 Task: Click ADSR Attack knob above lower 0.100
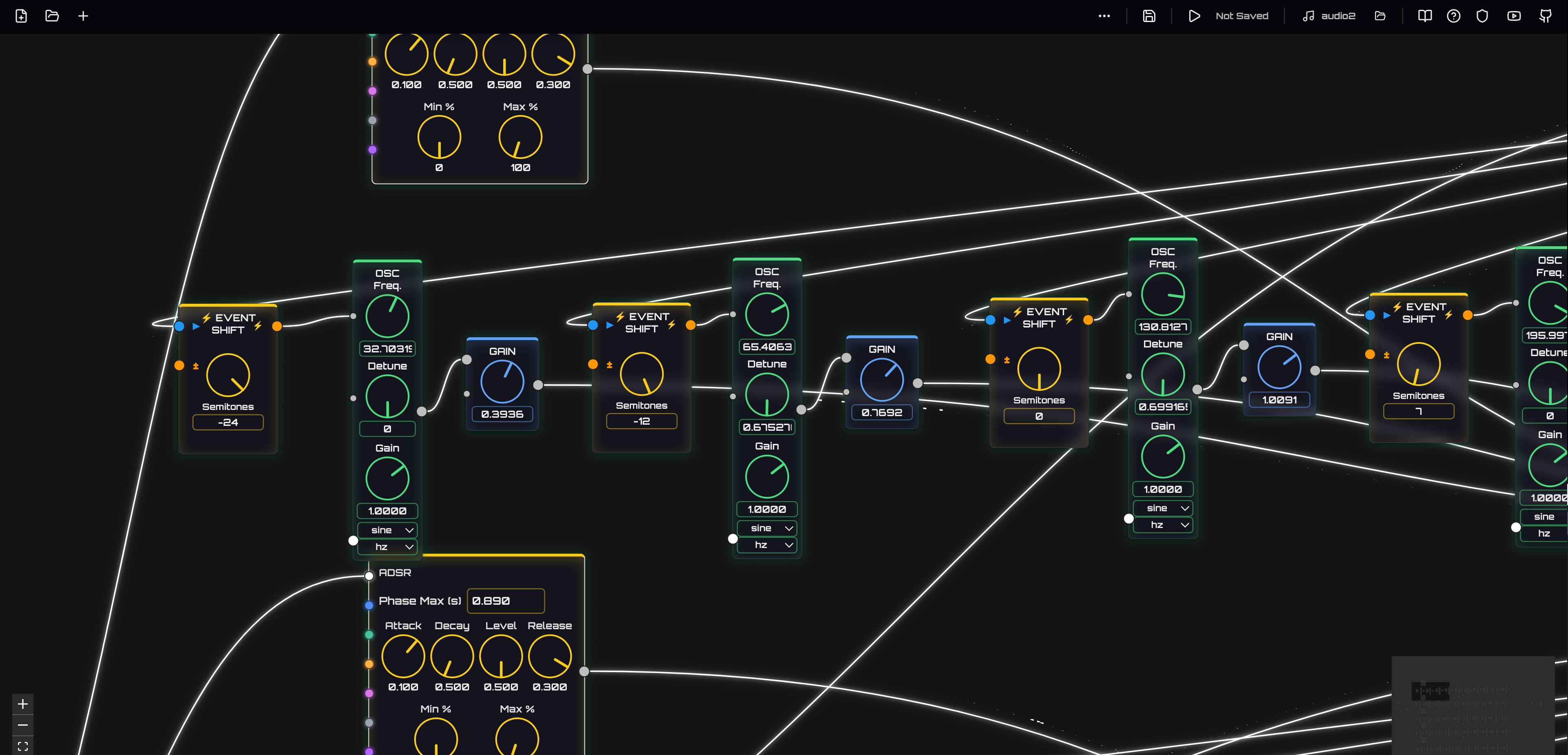click(x=403, y=656)
